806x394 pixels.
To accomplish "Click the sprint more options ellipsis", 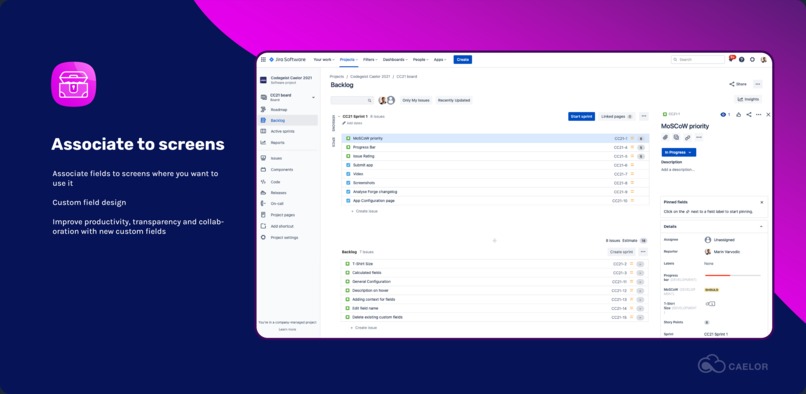I will [644, 116].
